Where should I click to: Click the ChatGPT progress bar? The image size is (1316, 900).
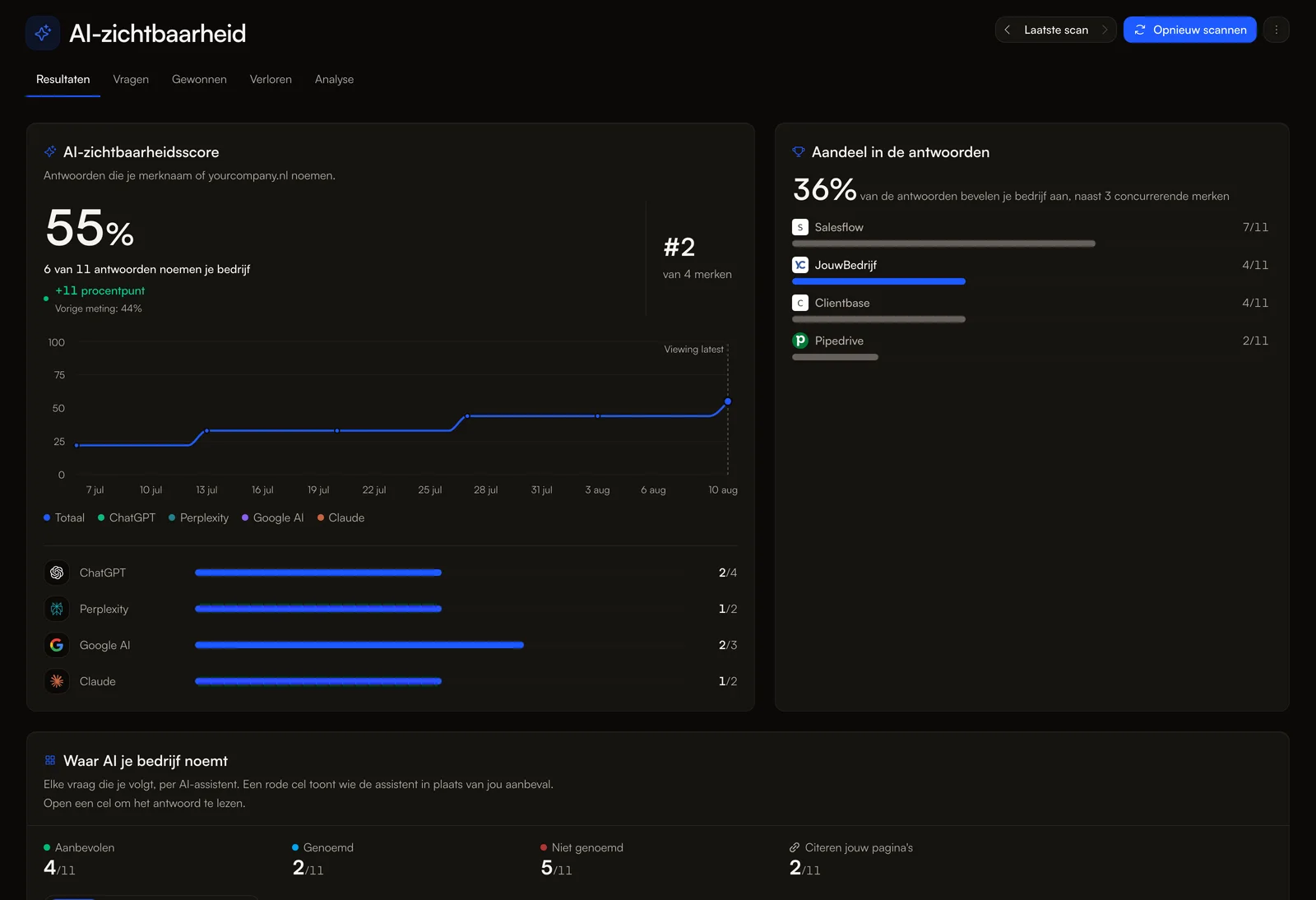click(318, 573)
